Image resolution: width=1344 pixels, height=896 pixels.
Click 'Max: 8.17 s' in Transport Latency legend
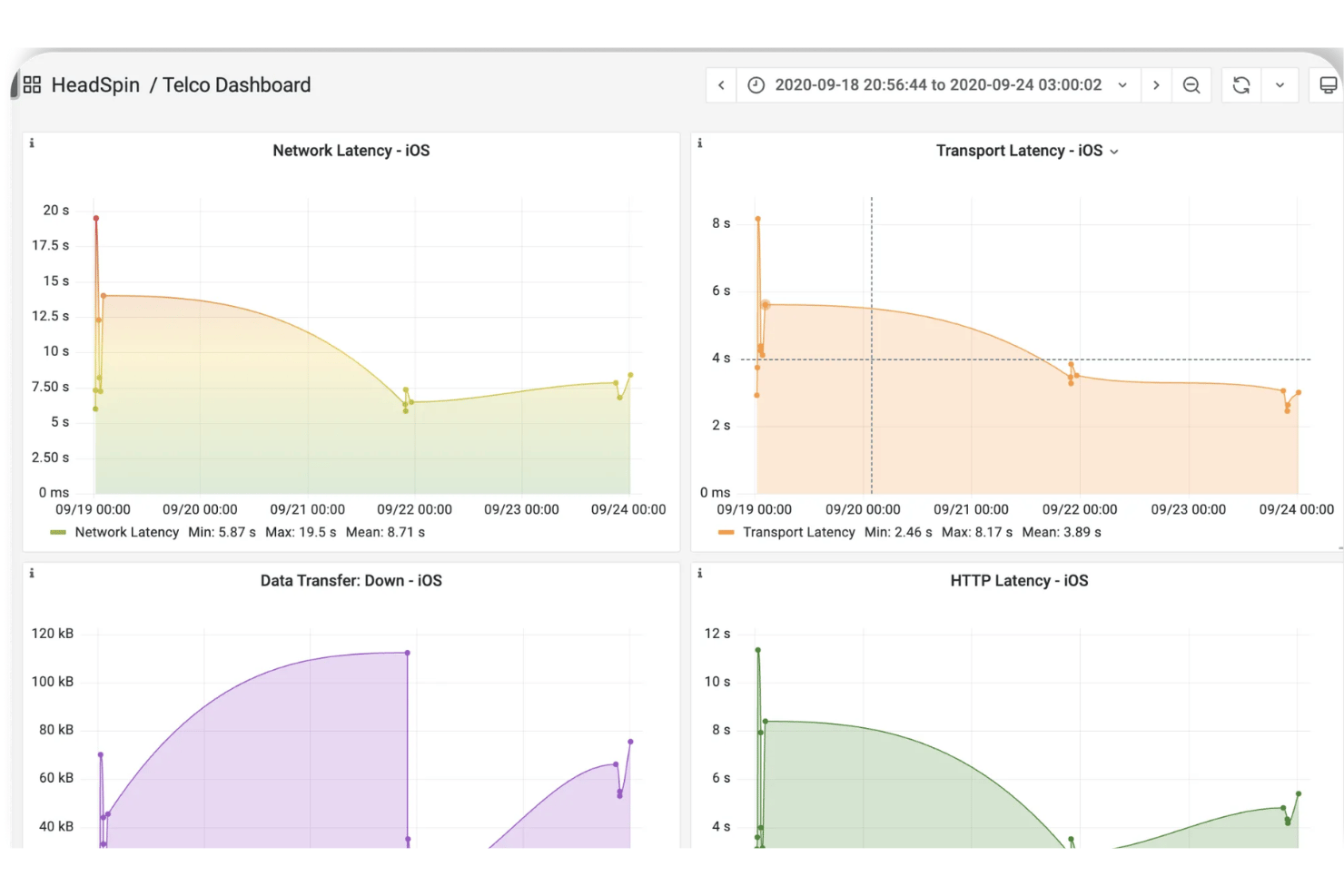coord(977,532)
